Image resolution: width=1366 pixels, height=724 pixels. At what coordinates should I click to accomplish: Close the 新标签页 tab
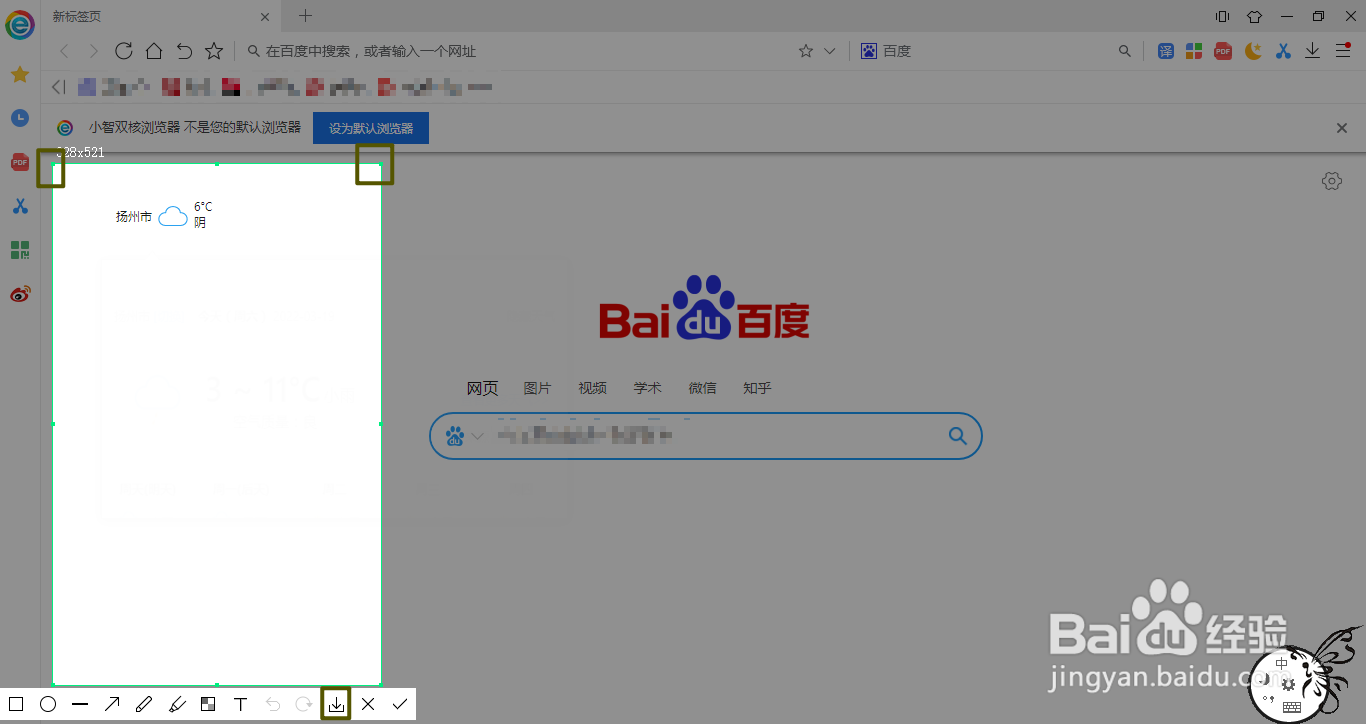[x=265, y=17]
